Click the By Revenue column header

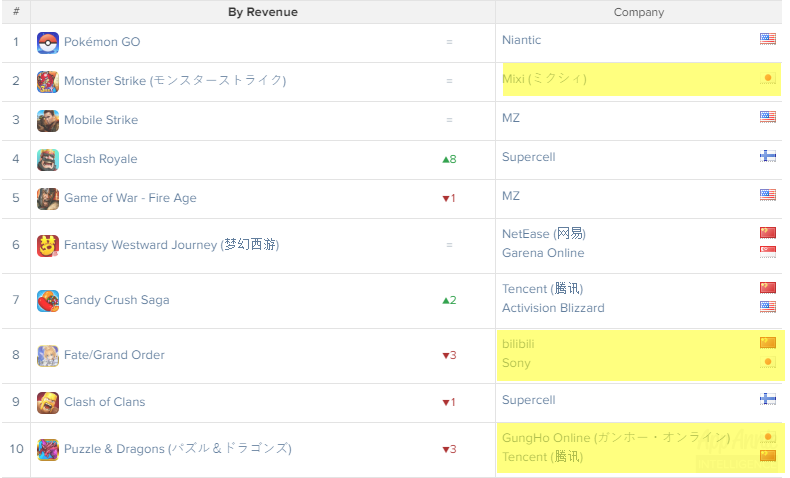coord(263,12)
